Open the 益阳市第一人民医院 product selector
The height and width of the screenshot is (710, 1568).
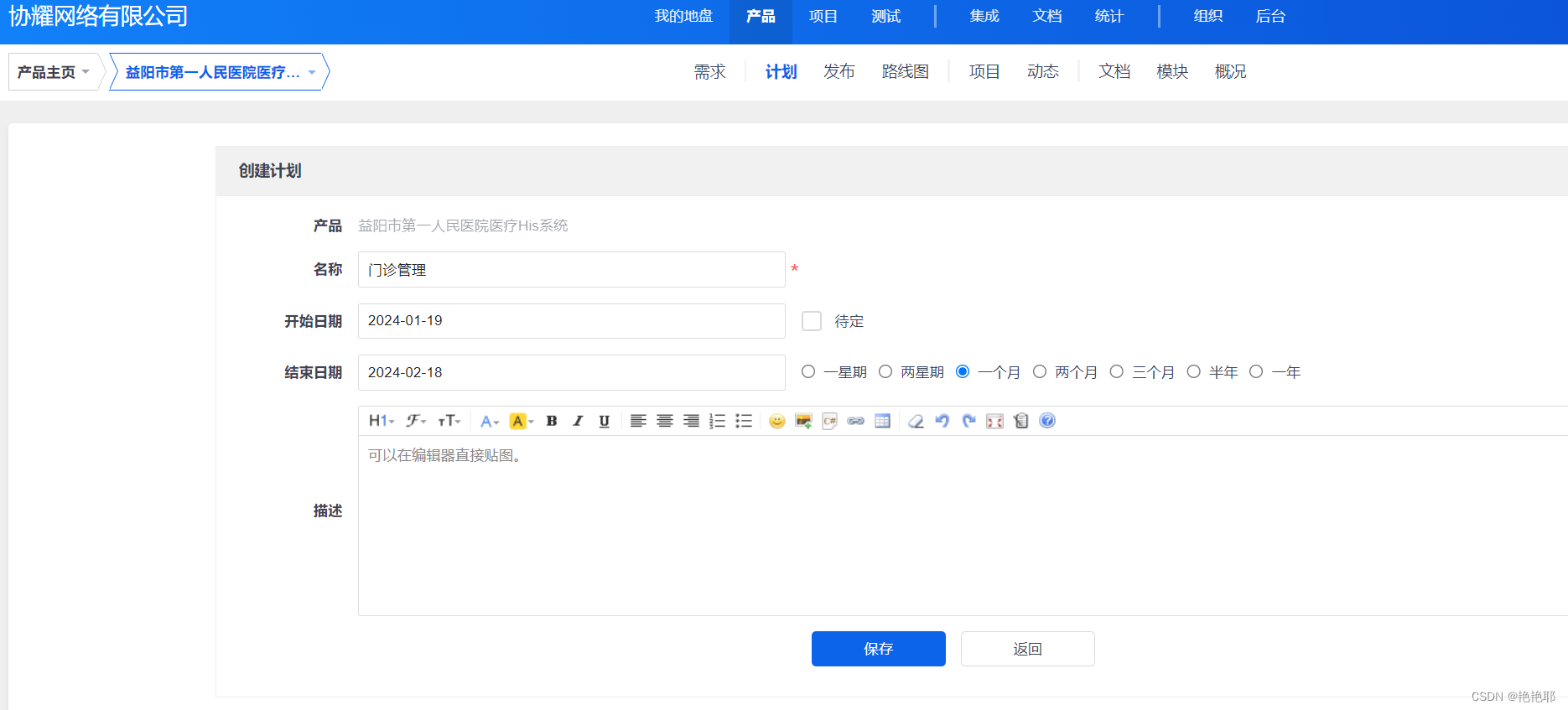(220, 72)
